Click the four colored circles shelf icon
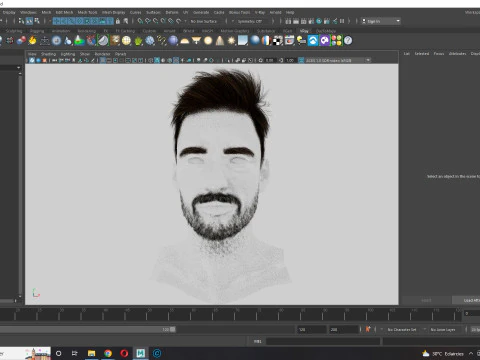 click(336, 41)
